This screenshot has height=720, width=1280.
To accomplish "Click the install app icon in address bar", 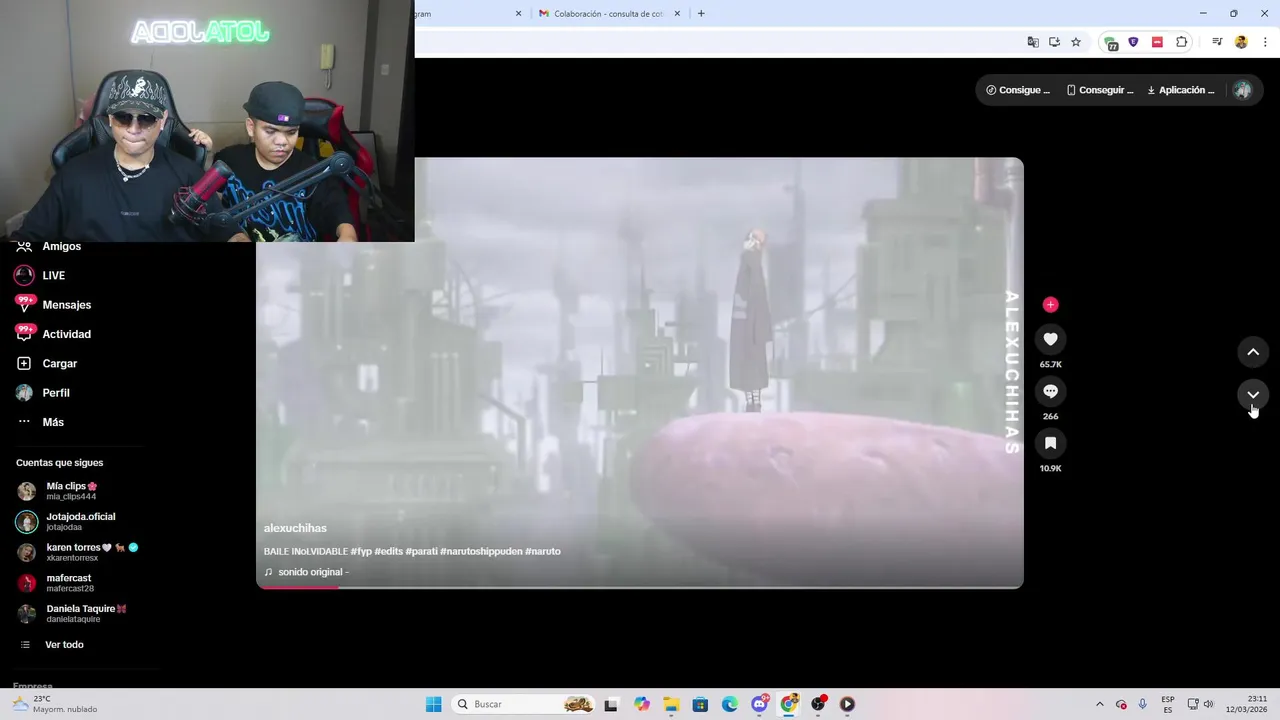I will [1054, 42].
